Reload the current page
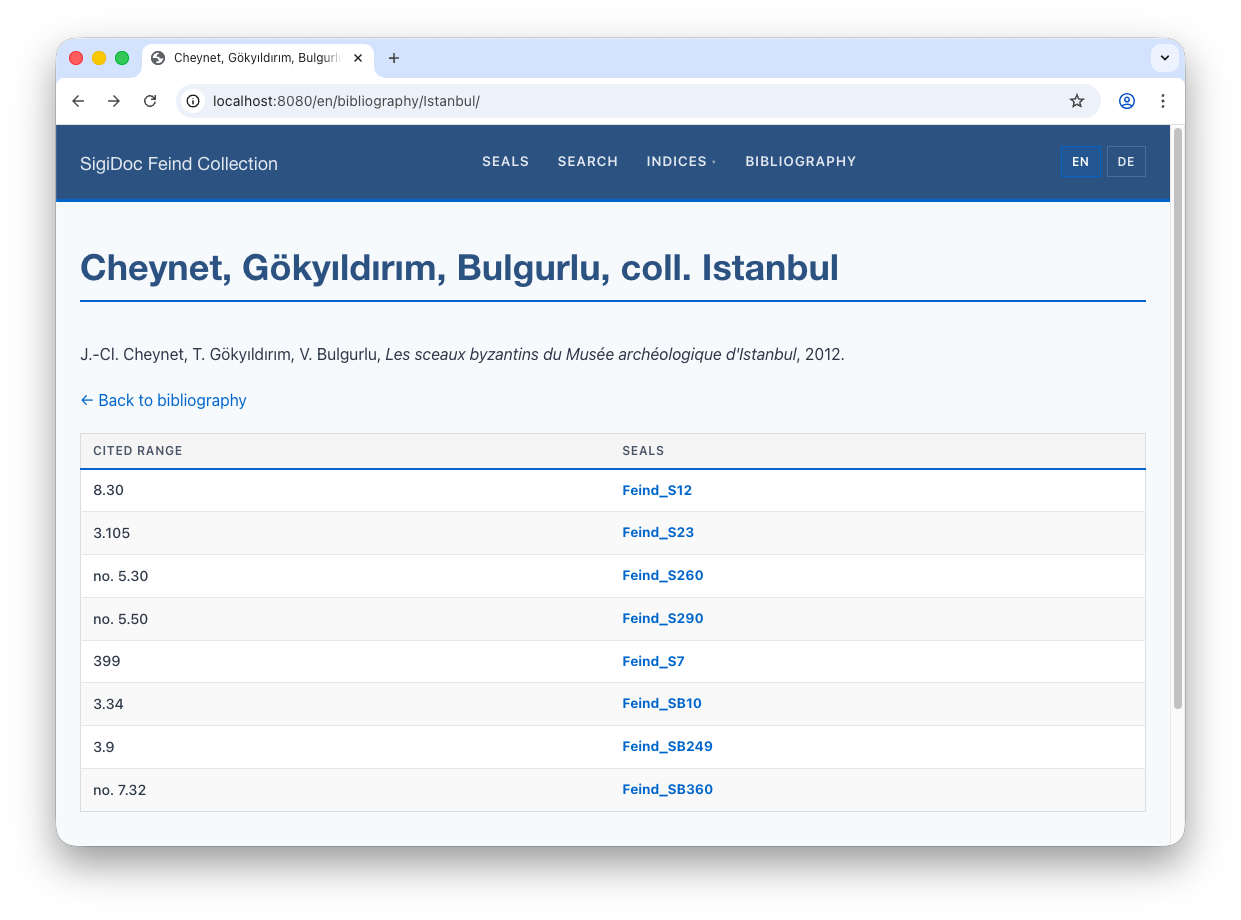The image size is (1241, 920). click(x=150, y=101)
